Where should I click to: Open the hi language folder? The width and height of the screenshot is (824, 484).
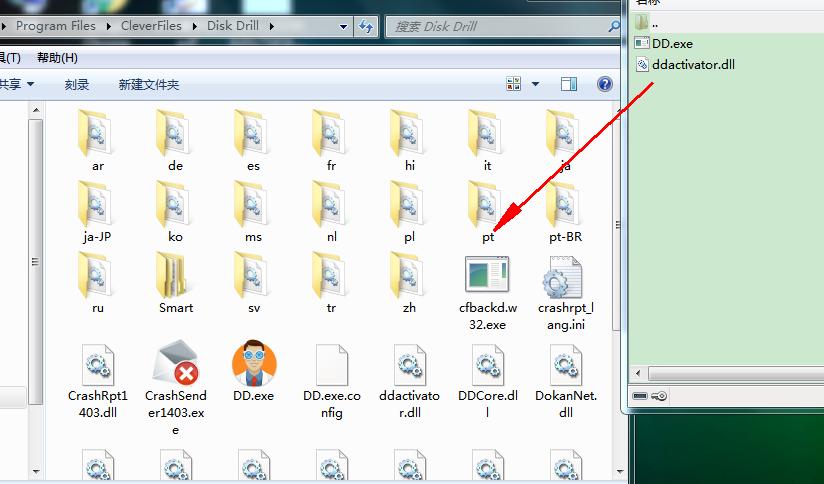(x=409, y=141)
